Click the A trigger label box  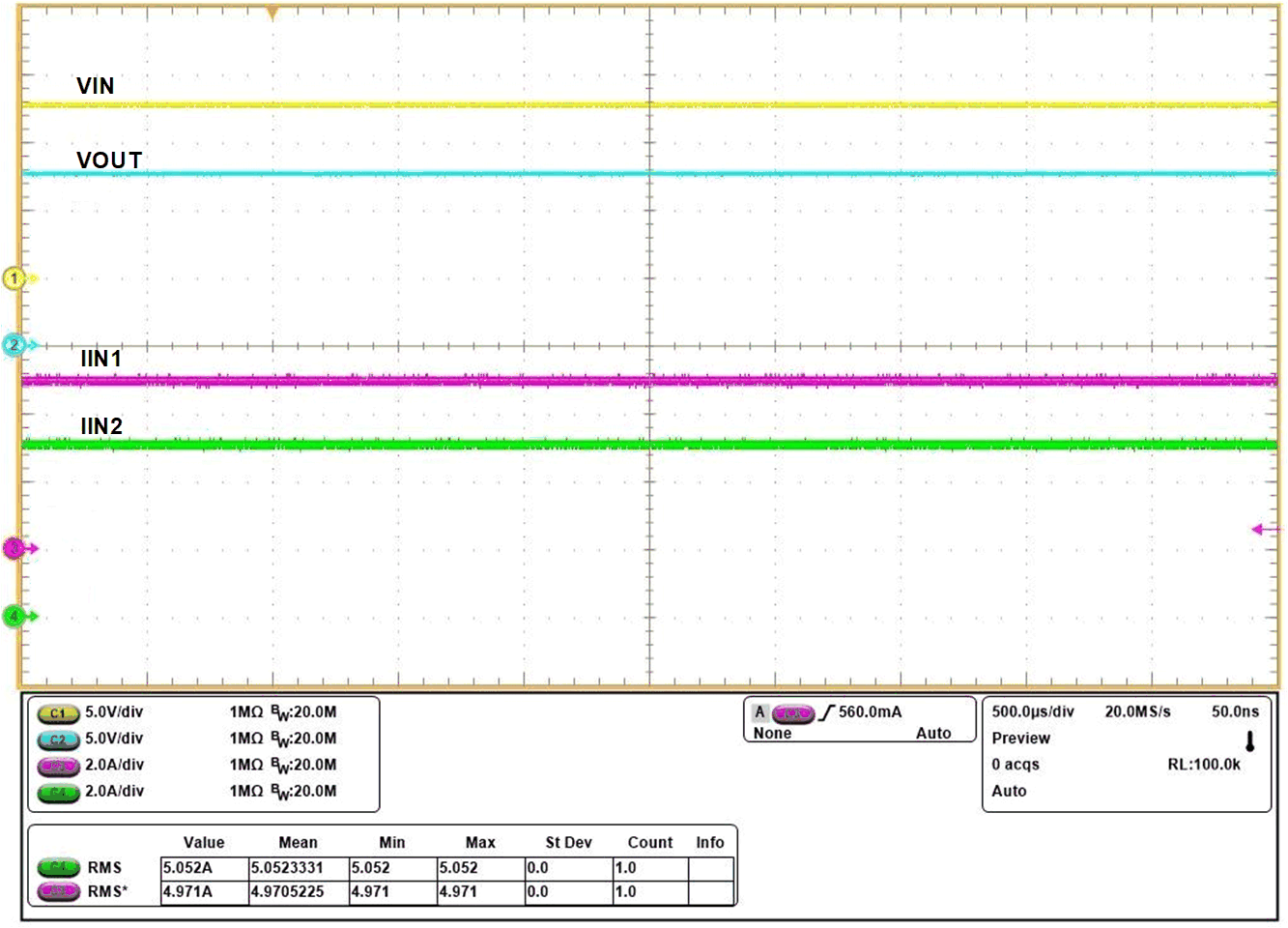pyautogui.click(x=759, y=712)
